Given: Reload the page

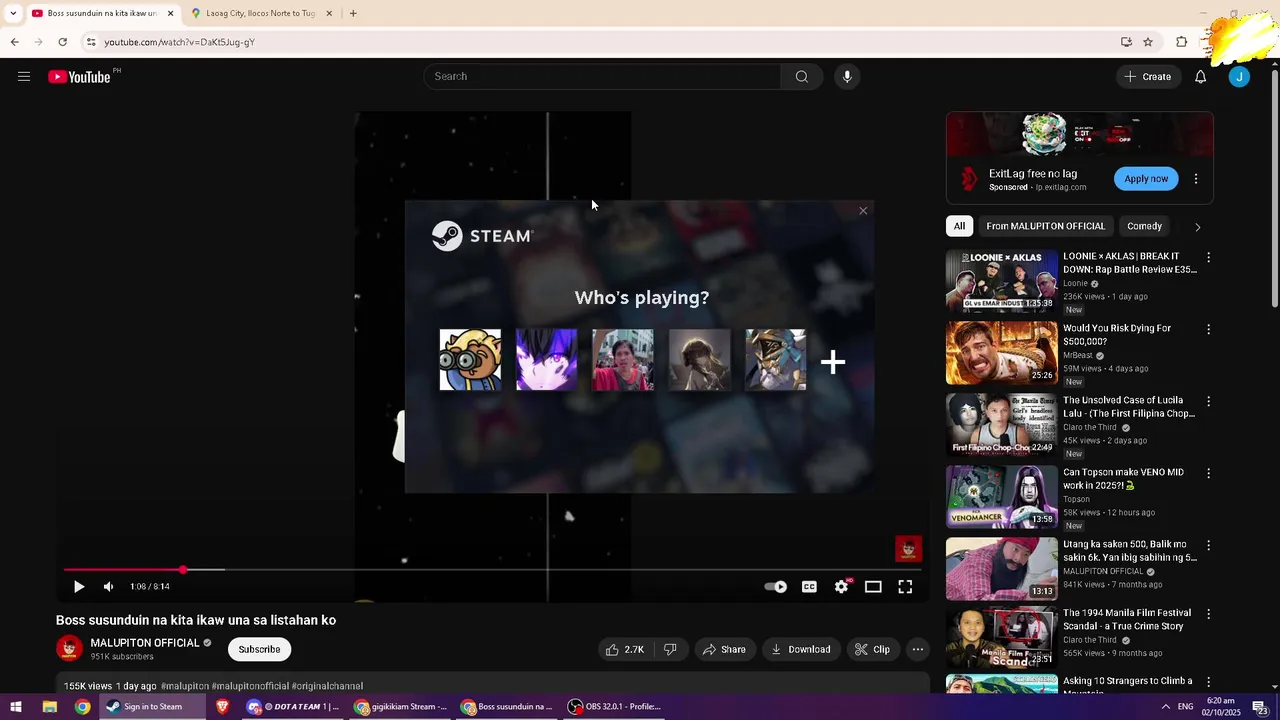Looking at the screenshot, I should click(x=62, y=42).
